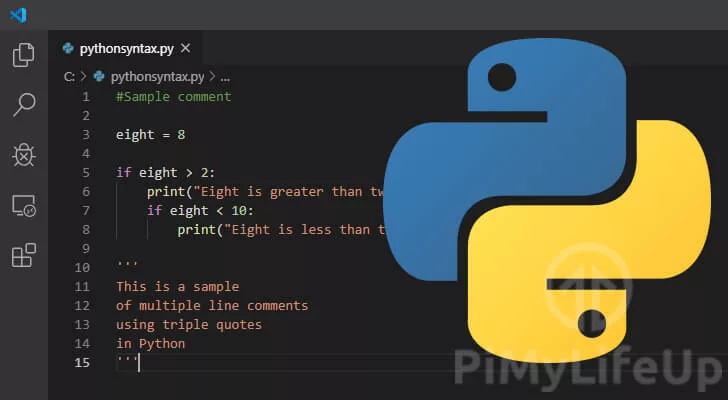Open the Run and Debug bug icon
The height and width of the screenshot is (400, 728).
click(x=23, y=154)
